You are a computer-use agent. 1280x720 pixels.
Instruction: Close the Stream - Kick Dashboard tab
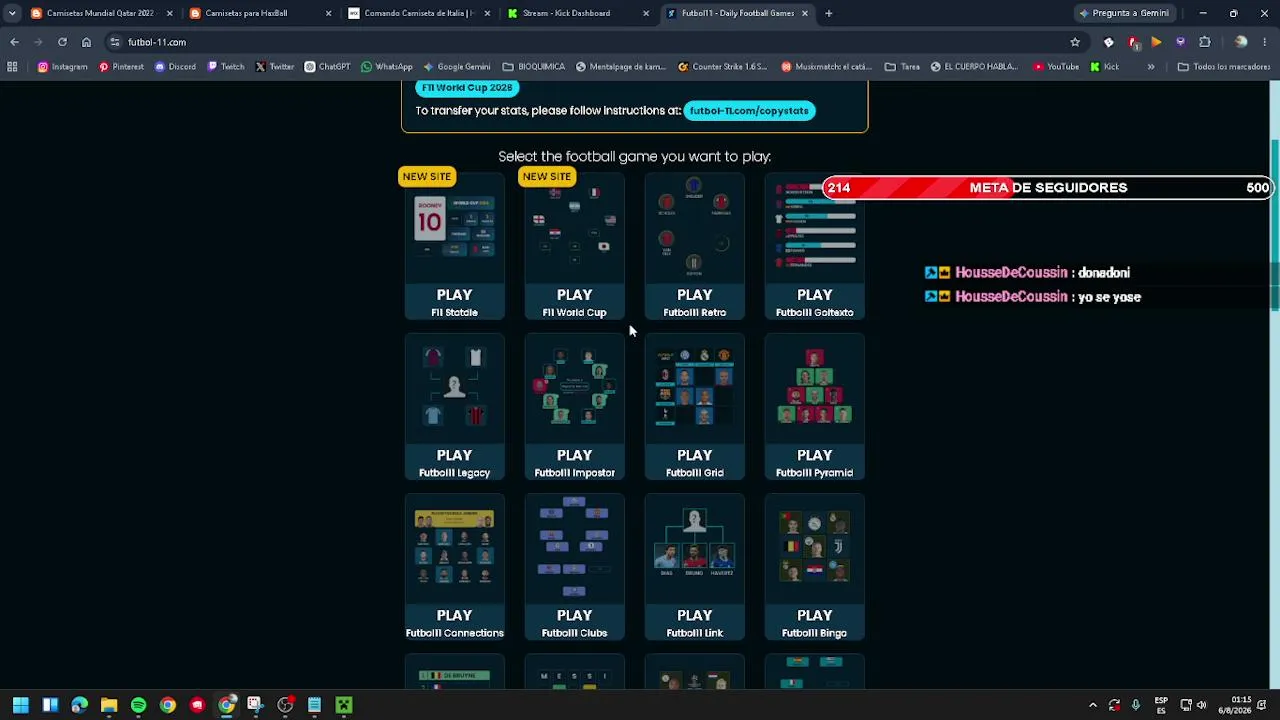[x=646, y=13]
